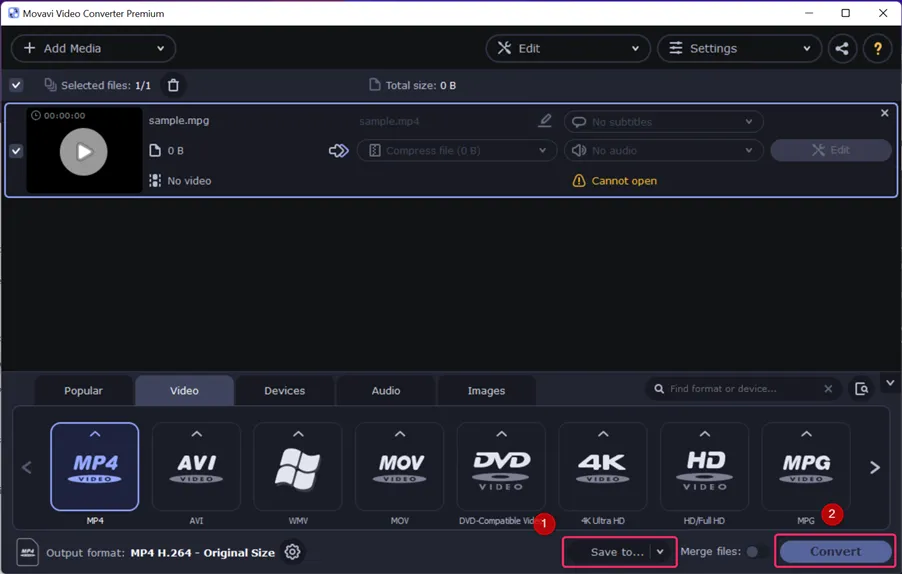Image resolution: width=902 pixels, height=574 pixels.
Task: Open Help via the question mark icon
Action: [x=877, y=48]
